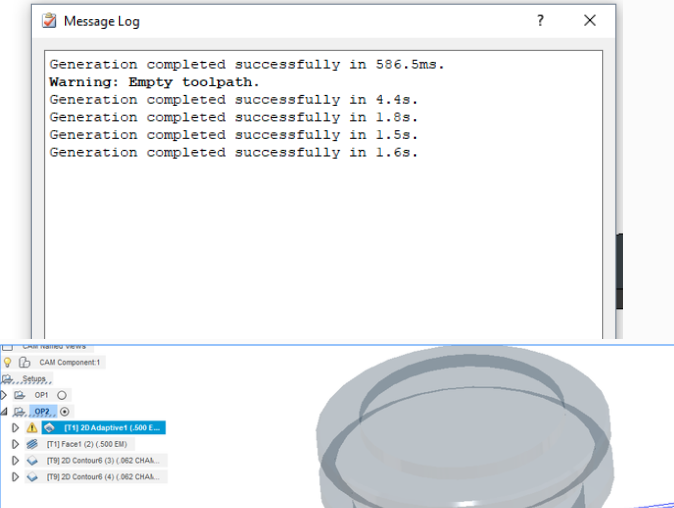The height and width of the screenshot is (508, 674).
Task: Activate OP1 setup radio button
Action: point(62,395)
